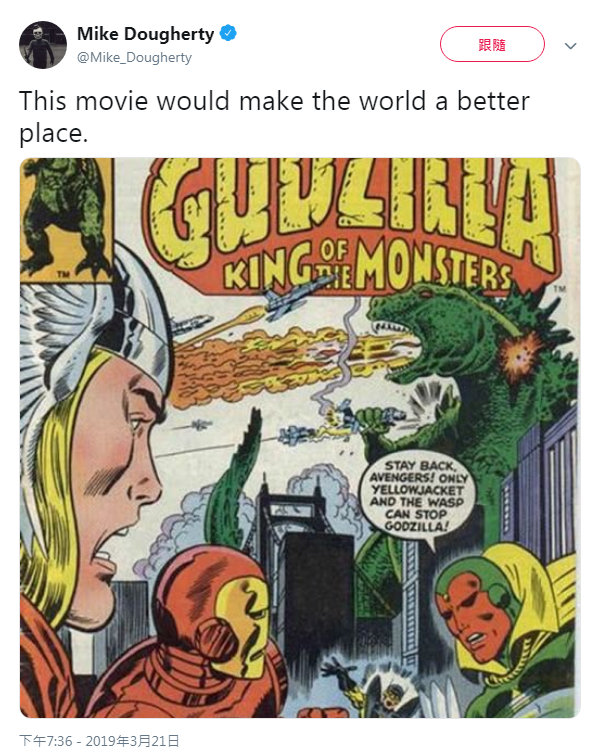
Task: Open the @Mike_Dougherty handle link
Action: point(134,57)
